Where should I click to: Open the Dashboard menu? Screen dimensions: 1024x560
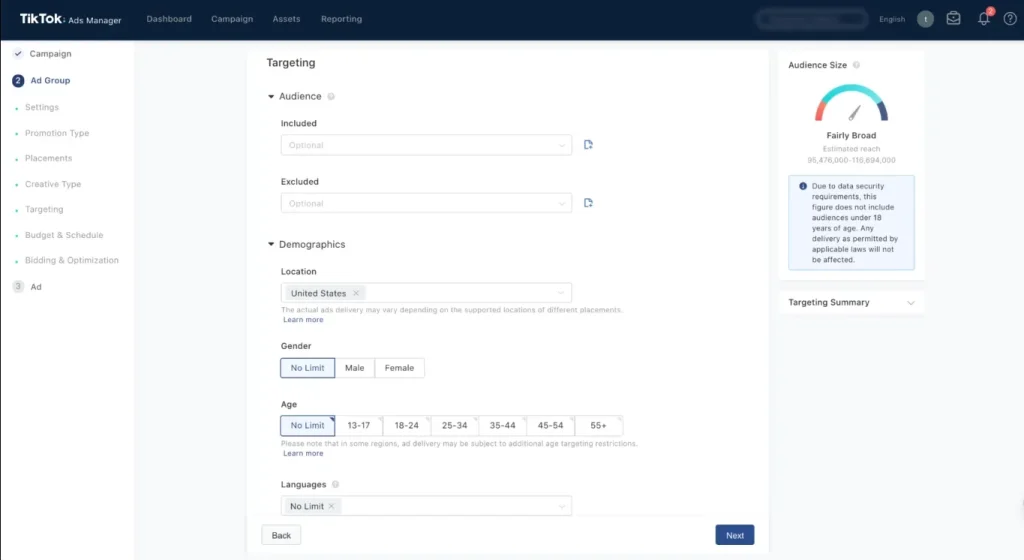pyautogui.click(x=169, y=19)
